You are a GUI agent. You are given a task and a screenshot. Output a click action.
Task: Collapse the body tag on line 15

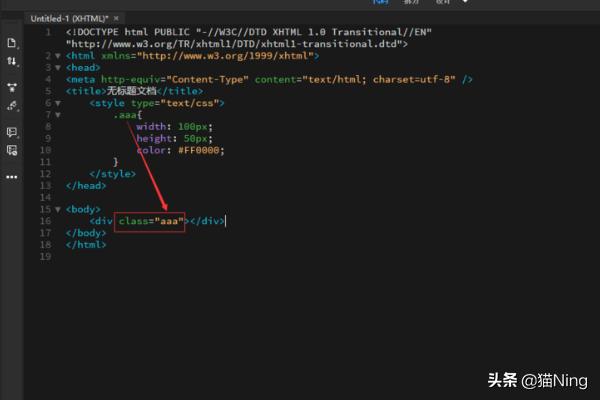pyautogui.click(x=58, y=209)
